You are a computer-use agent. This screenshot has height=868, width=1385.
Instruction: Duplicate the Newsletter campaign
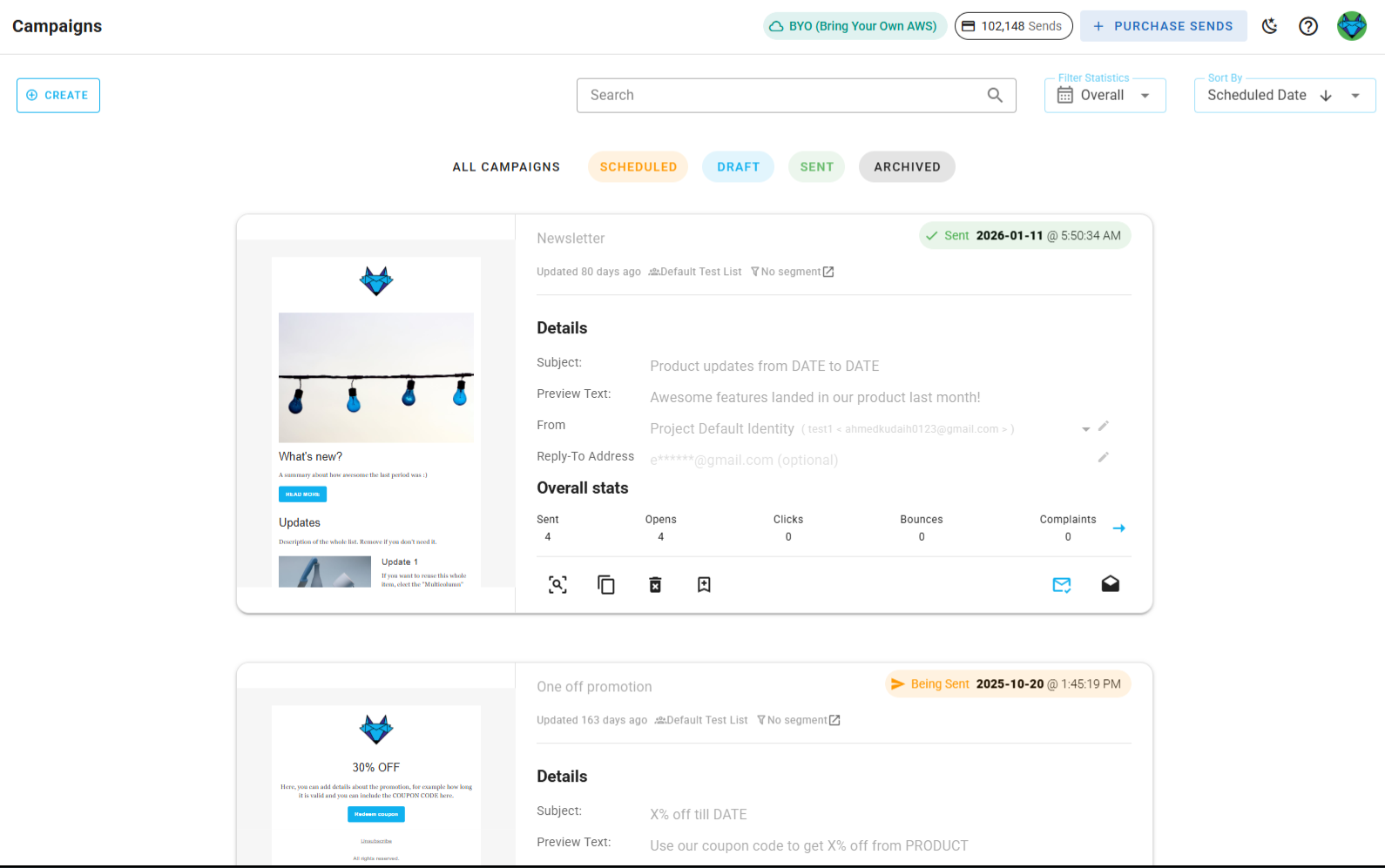(x=606, y=585)
